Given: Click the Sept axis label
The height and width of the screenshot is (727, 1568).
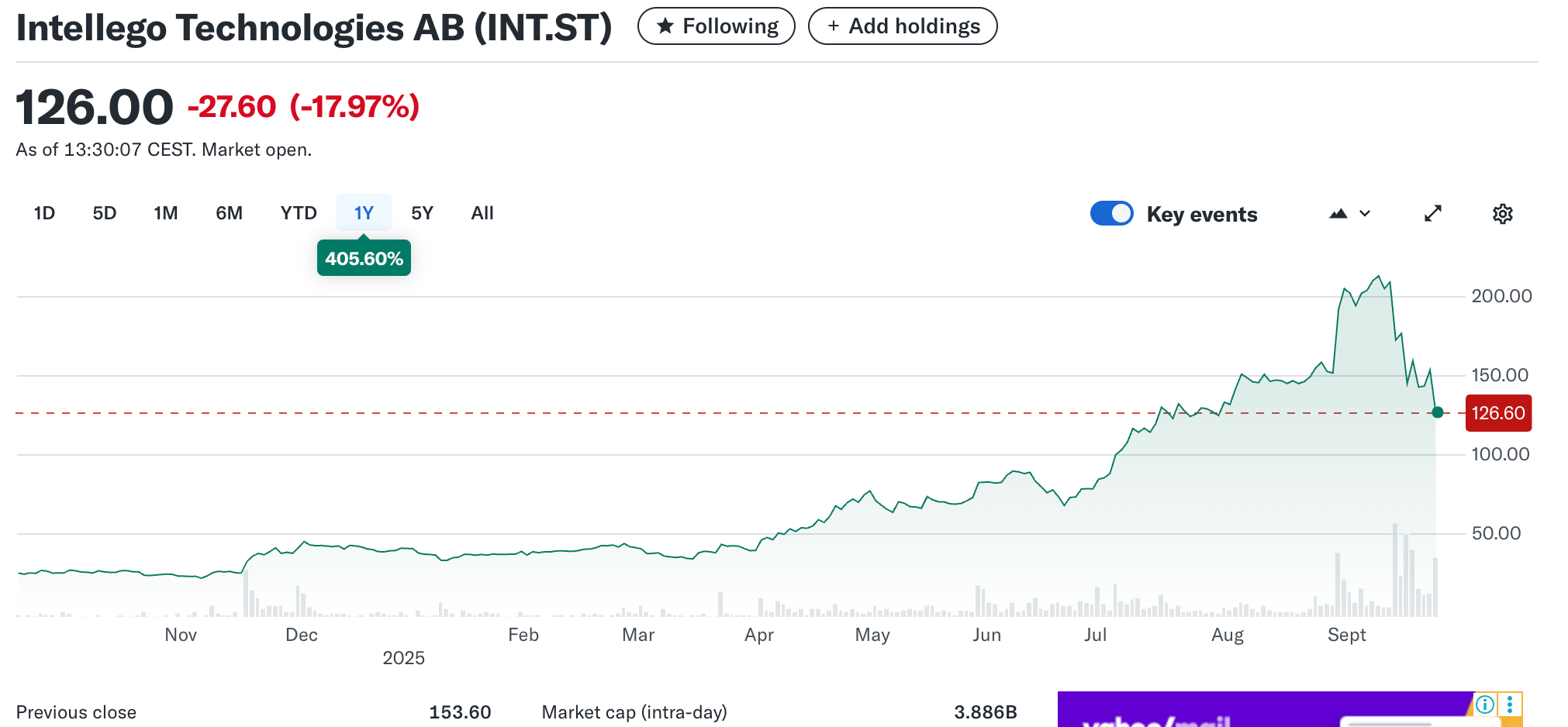Looking at the screenshot, I should pyautogui.click(x=1346, y=635).
